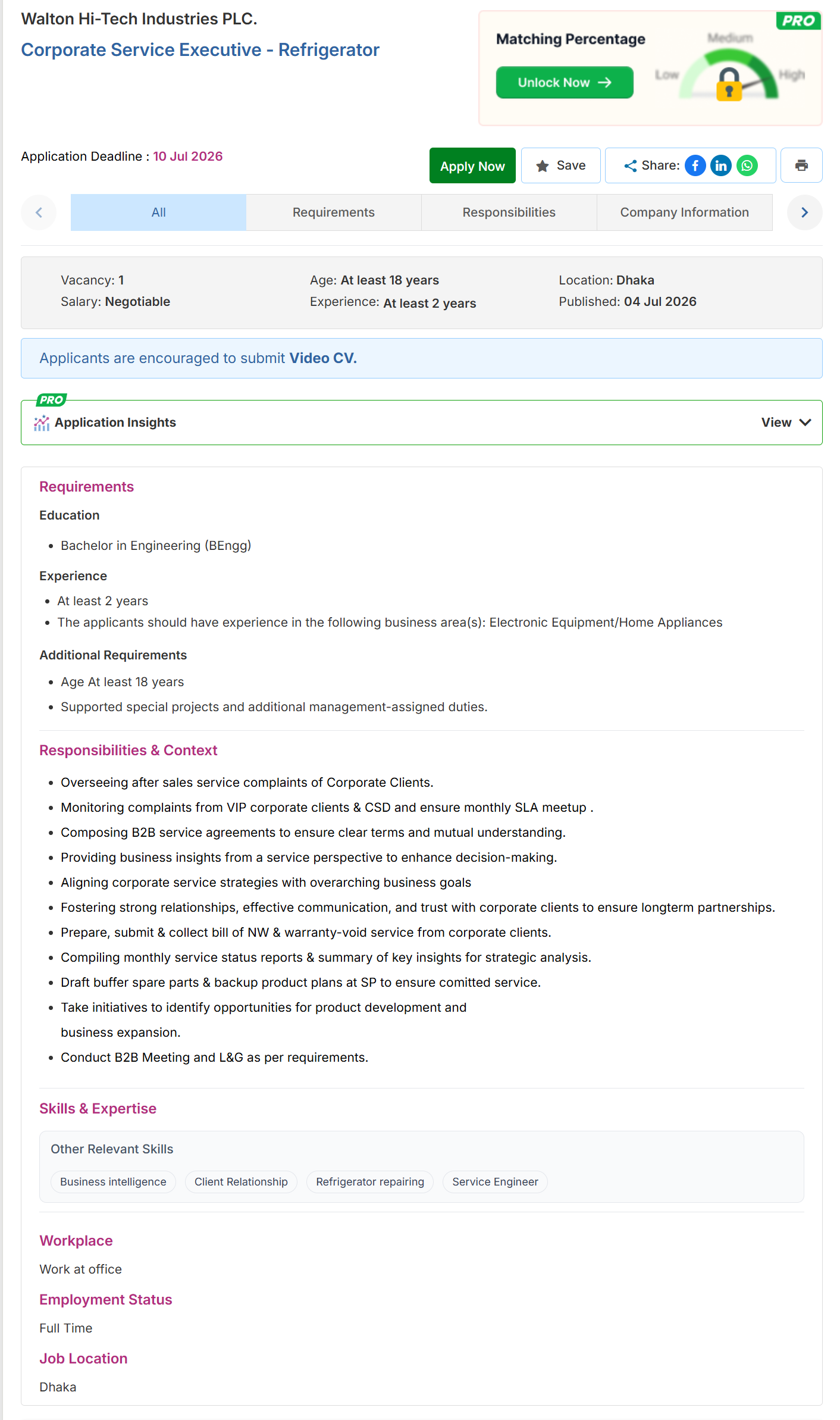Click the padlock on matching gauge

[x=729, y=84]
